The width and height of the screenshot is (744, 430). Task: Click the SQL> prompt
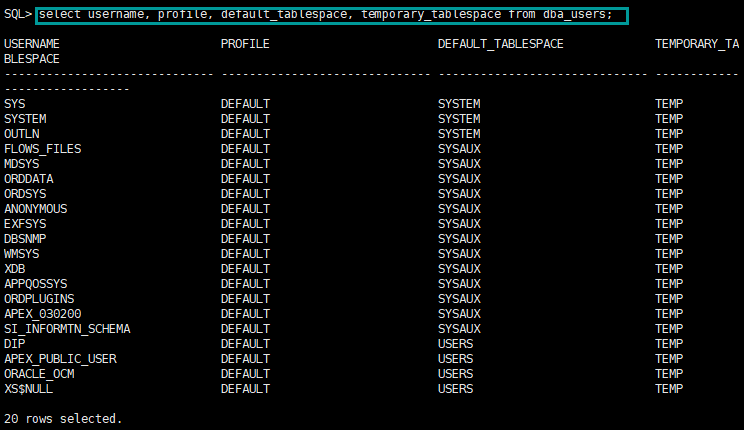(x=18, y=14)
